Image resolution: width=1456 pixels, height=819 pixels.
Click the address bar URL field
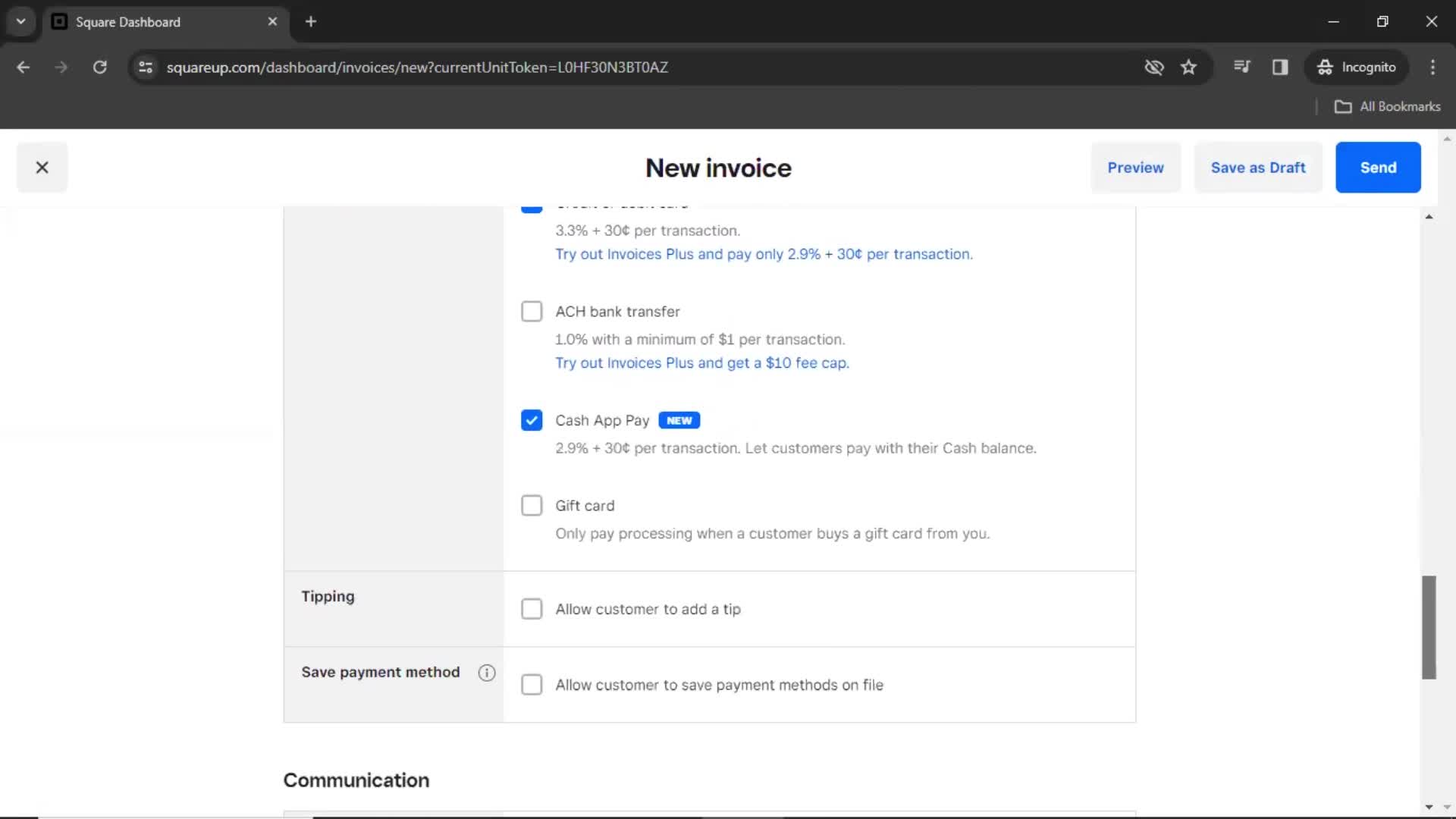[x=417, y=67]
